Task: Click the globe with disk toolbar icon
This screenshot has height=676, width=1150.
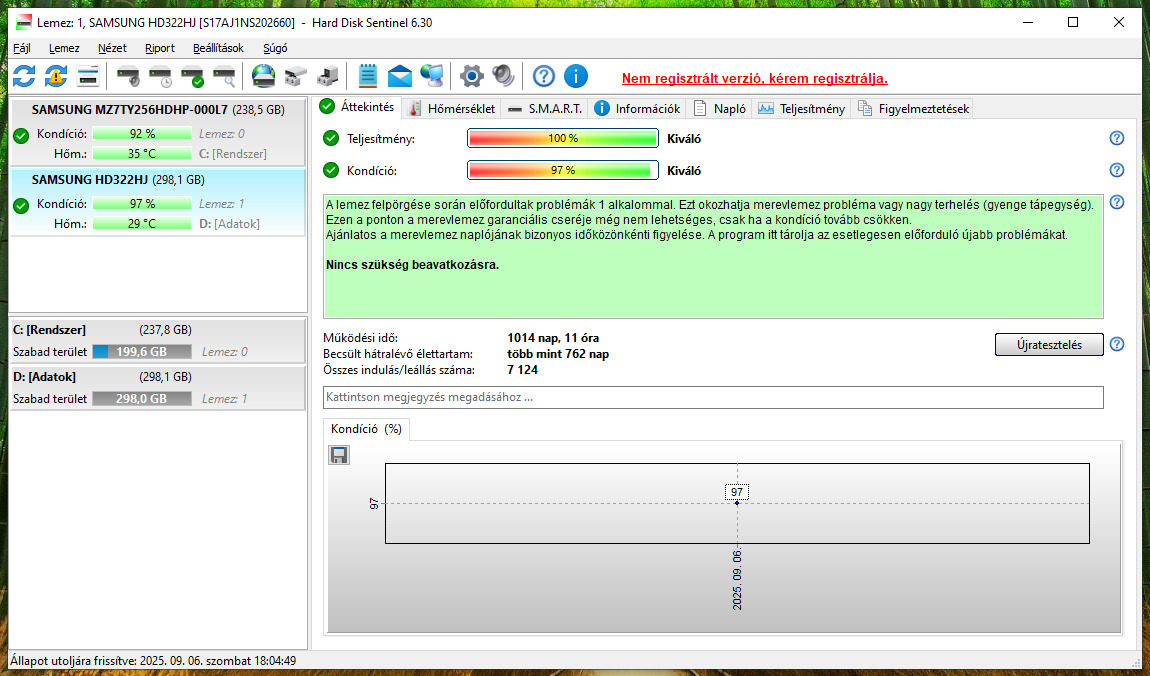Action: click(263, 76)
